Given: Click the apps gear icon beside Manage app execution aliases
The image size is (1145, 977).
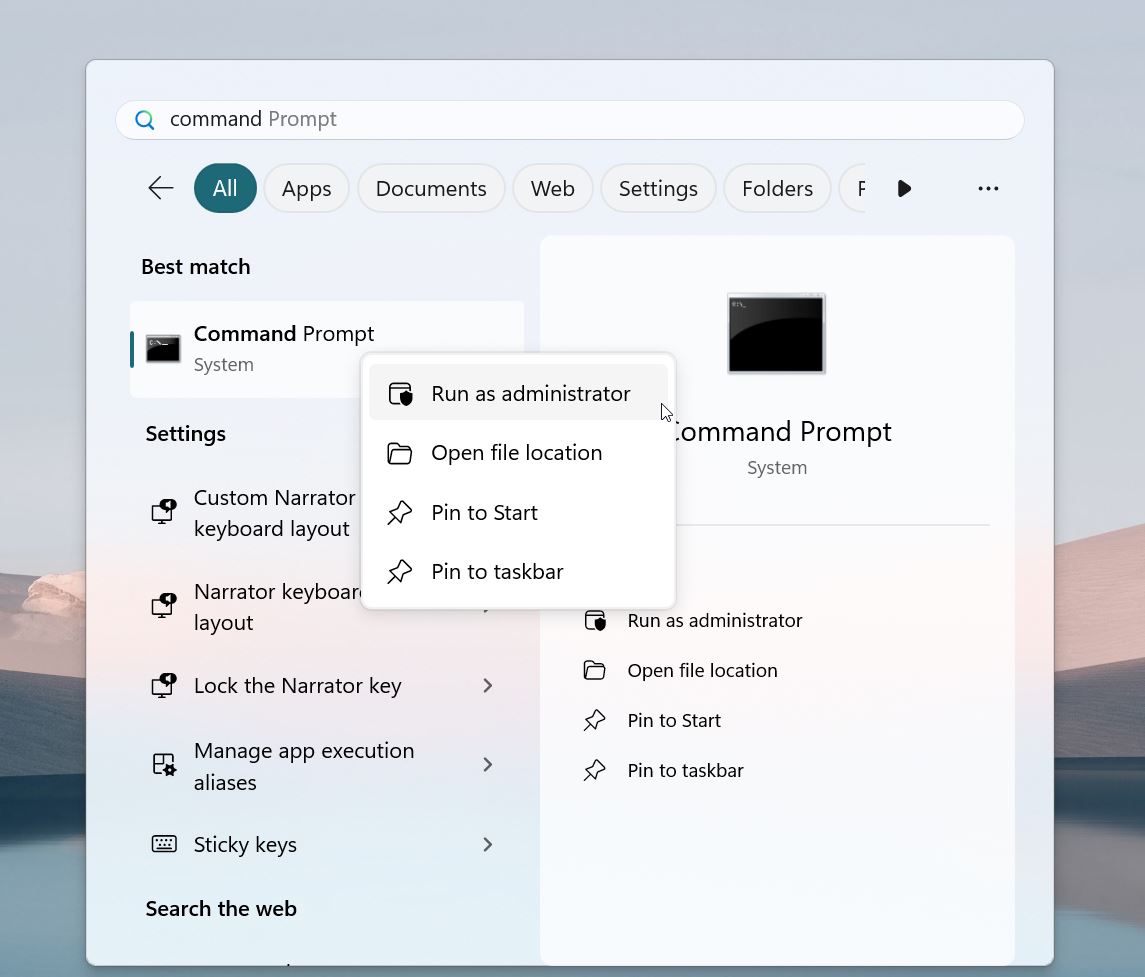Looking at the screenshot, I should coord(164,765).
